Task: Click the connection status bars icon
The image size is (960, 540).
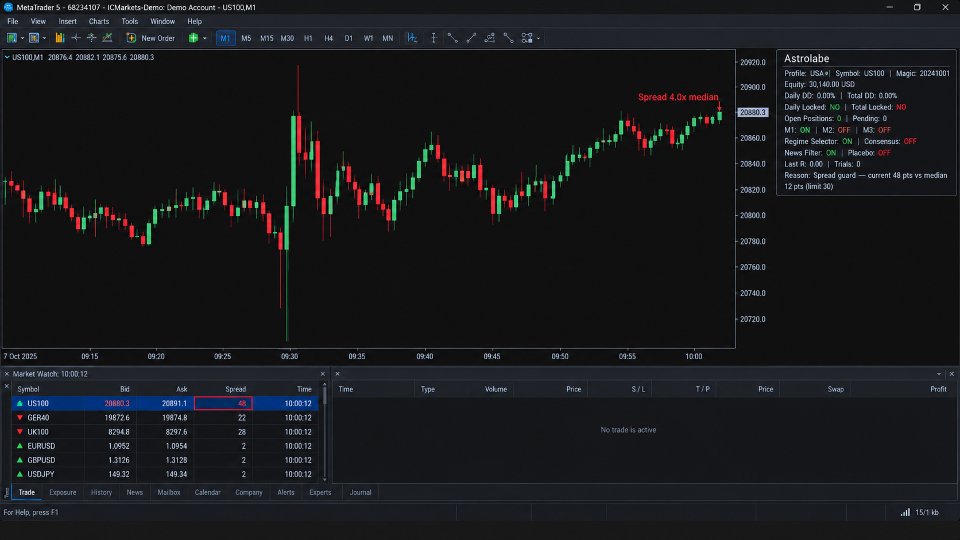Action: click(905, 512)
